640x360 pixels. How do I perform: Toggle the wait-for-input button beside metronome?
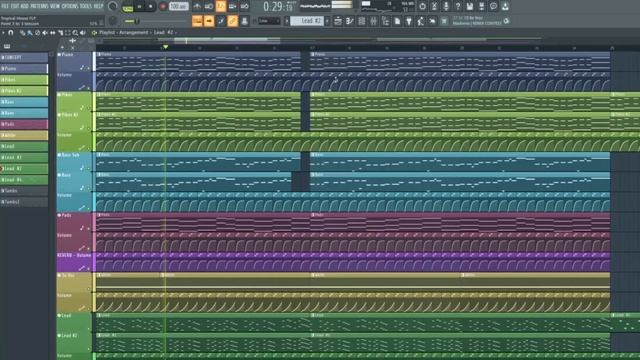point(209,6)
